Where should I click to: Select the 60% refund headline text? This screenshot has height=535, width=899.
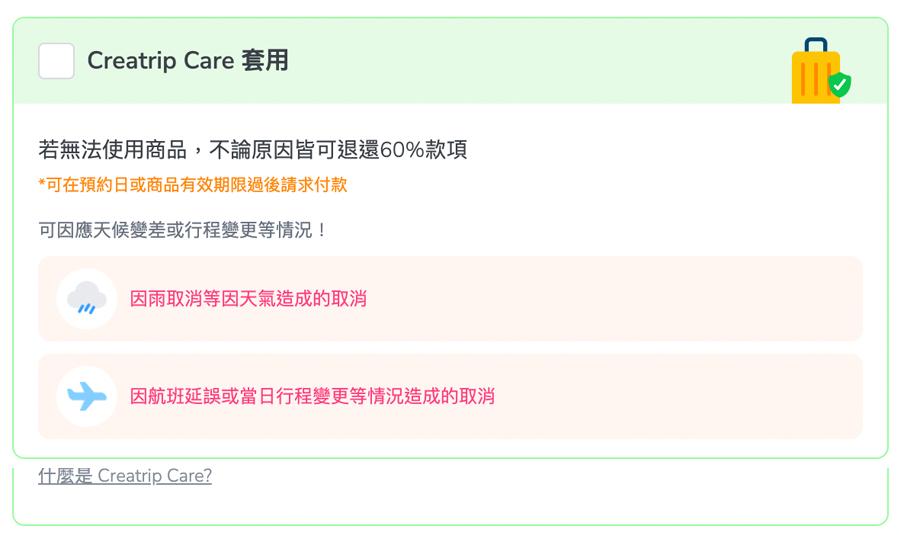click(252, 150)
